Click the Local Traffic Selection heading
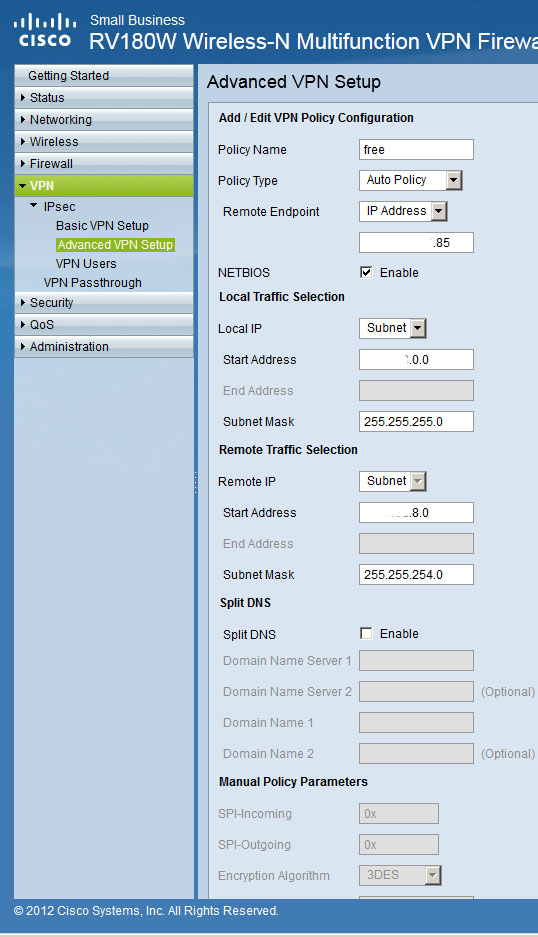The width and height of the screenshot is (538, 937). click(x=282, y=297)
